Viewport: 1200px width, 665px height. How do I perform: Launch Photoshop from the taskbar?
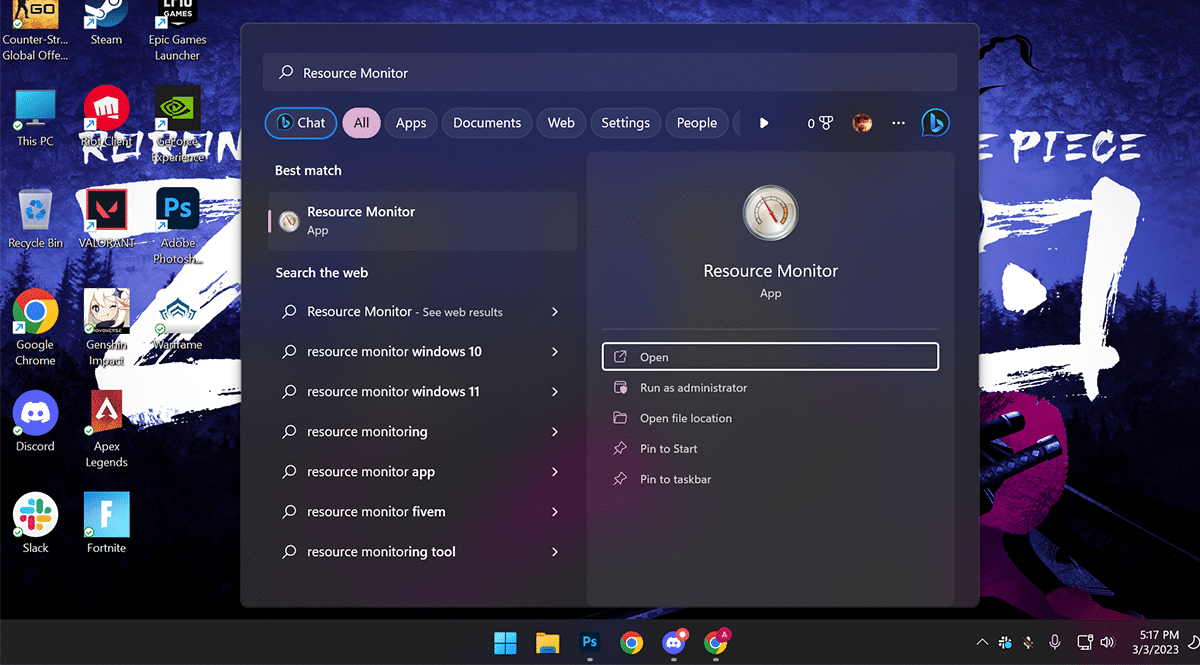589,643
